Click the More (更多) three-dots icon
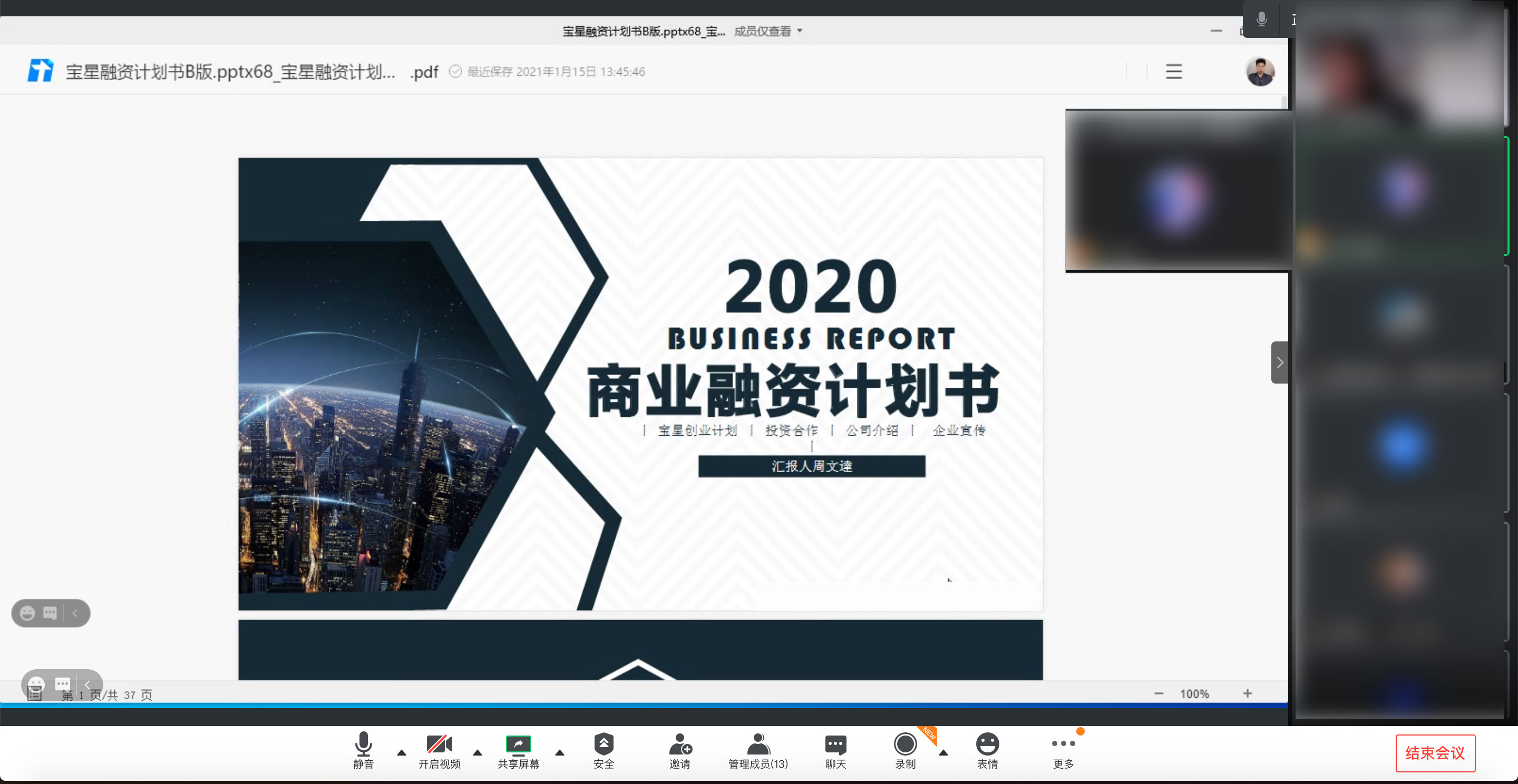 1063,744
